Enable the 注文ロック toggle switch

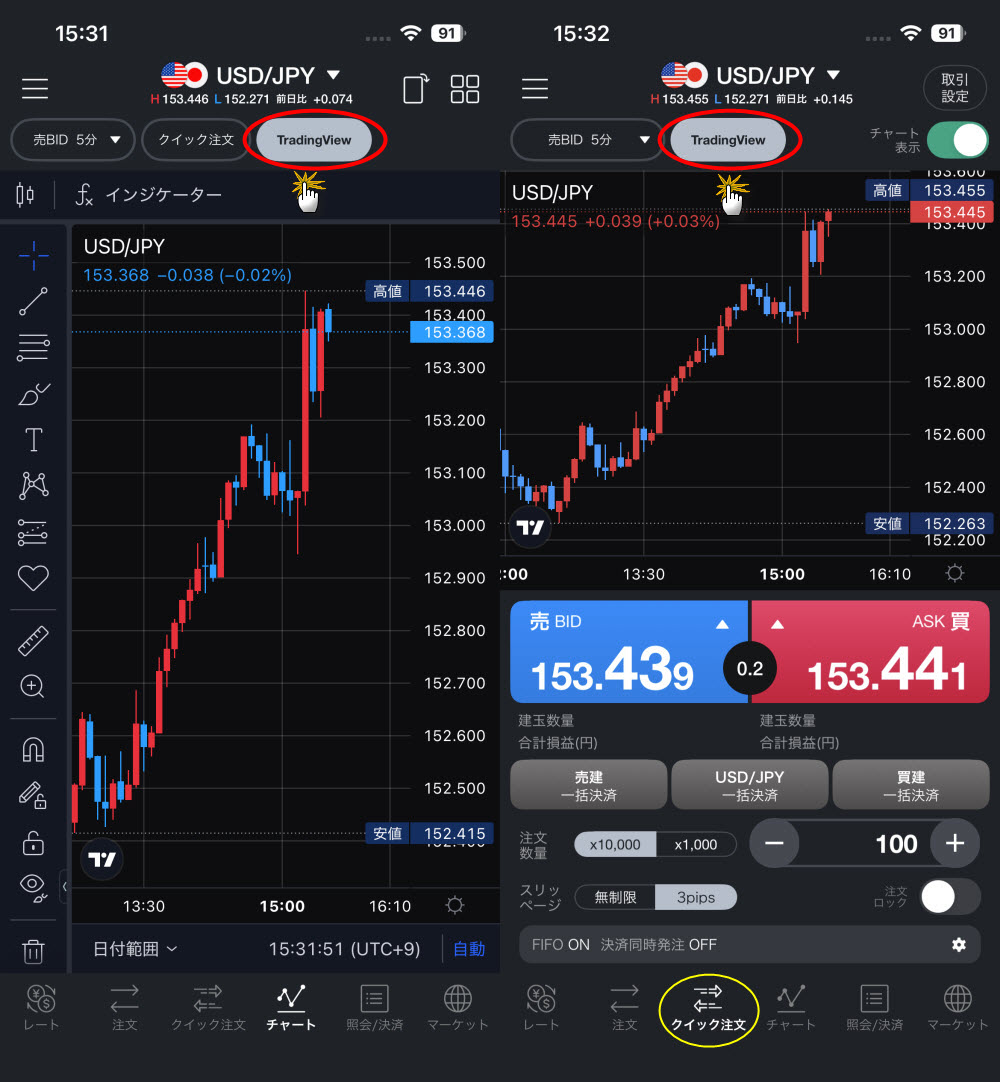coord(950,897)
